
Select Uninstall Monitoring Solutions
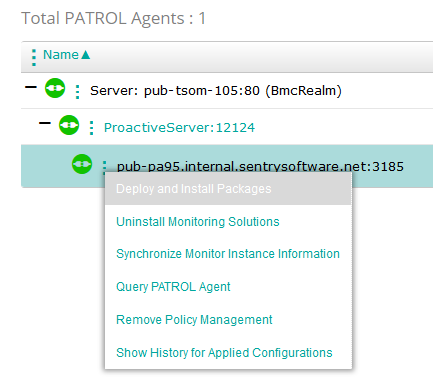click(x=198, y=222)
